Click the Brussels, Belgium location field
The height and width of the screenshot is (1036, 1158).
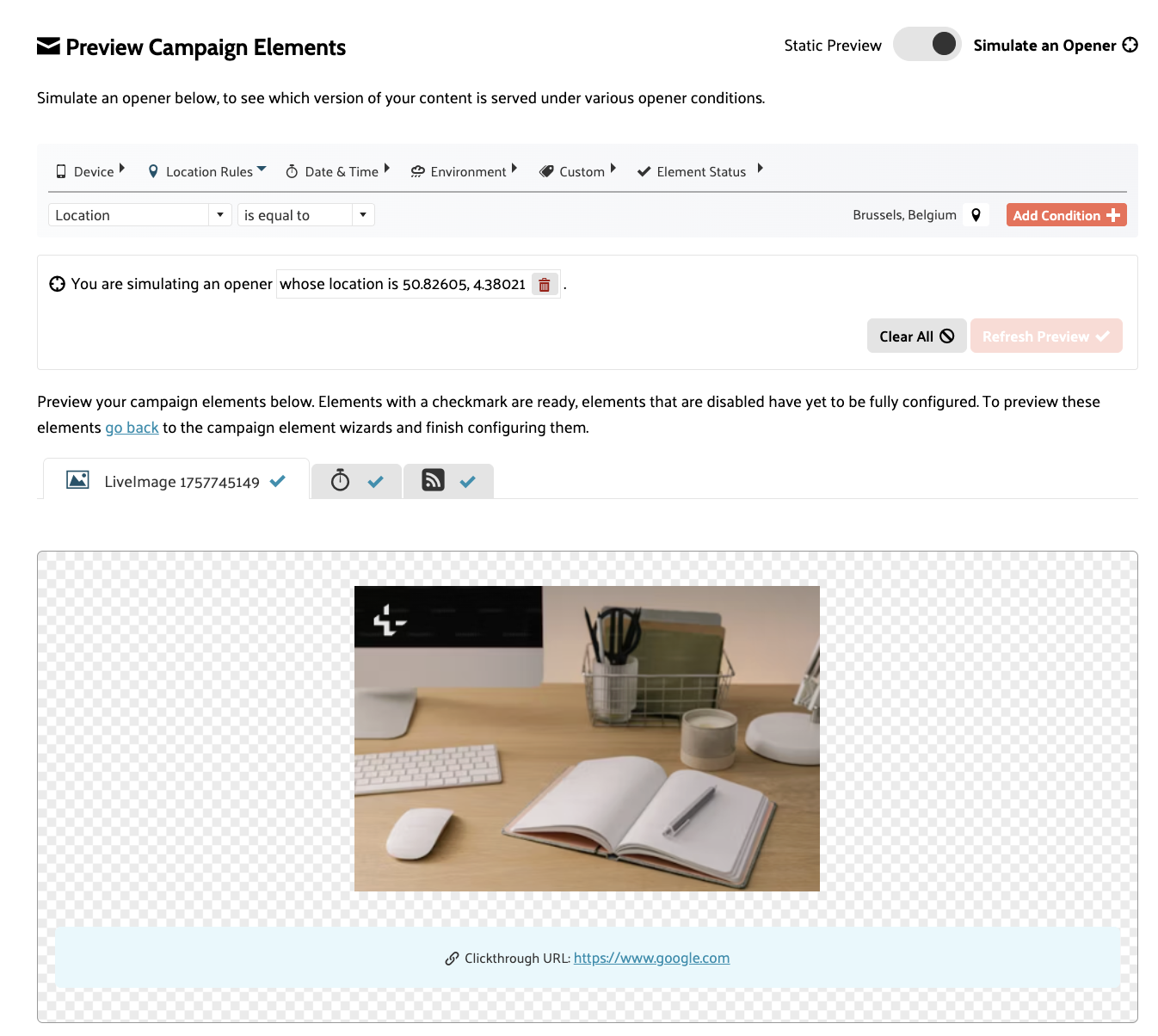[x=904, y=215]
